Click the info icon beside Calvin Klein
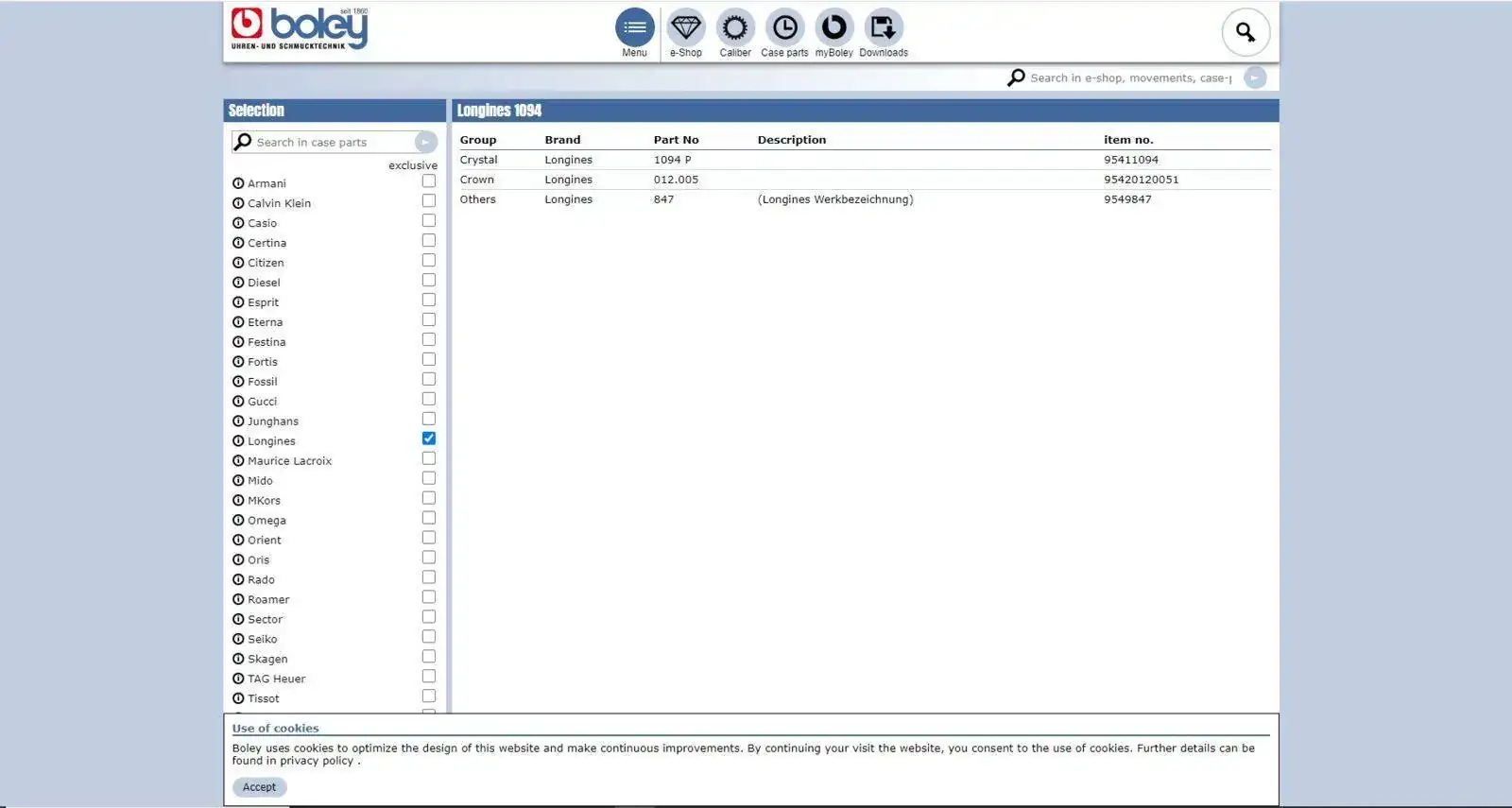The height and width of the screenshot is (808, 1512). [x=238, y=203]
